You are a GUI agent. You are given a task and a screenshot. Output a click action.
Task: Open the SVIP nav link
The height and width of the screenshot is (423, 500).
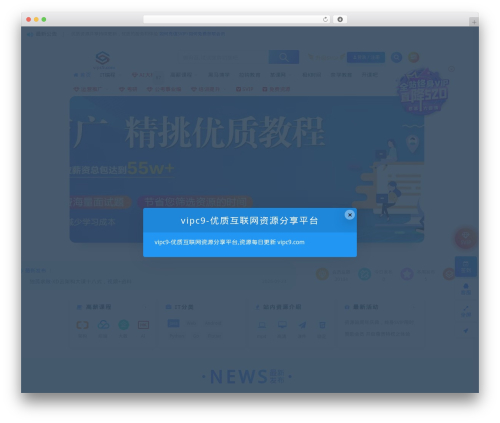tap(244, 89)
